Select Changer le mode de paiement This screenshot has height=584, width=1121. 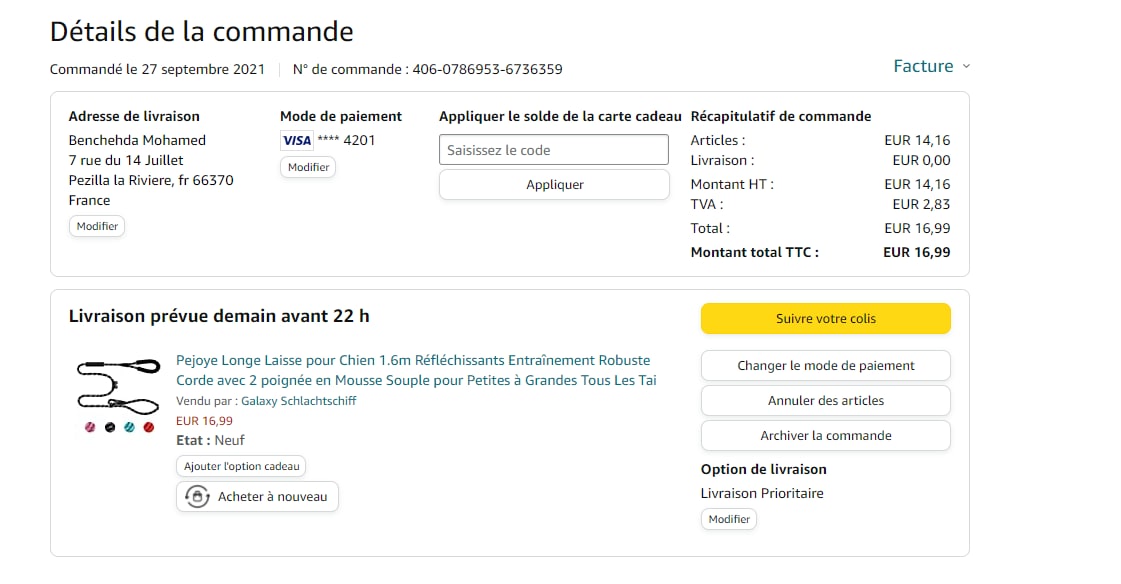click(x=825, y=366)
